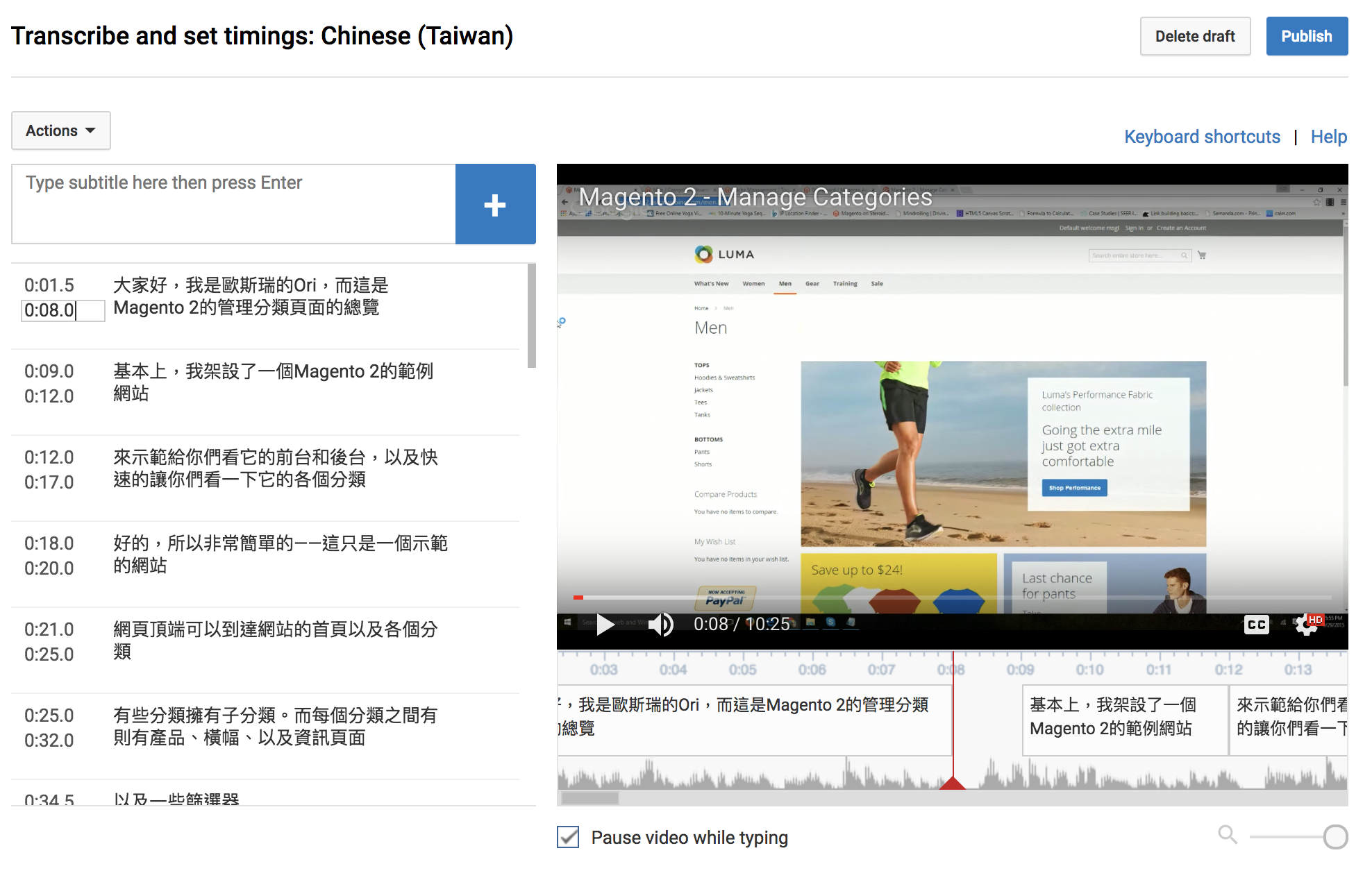Click the 0:08 / 10:25 time display

coord(742,625)
